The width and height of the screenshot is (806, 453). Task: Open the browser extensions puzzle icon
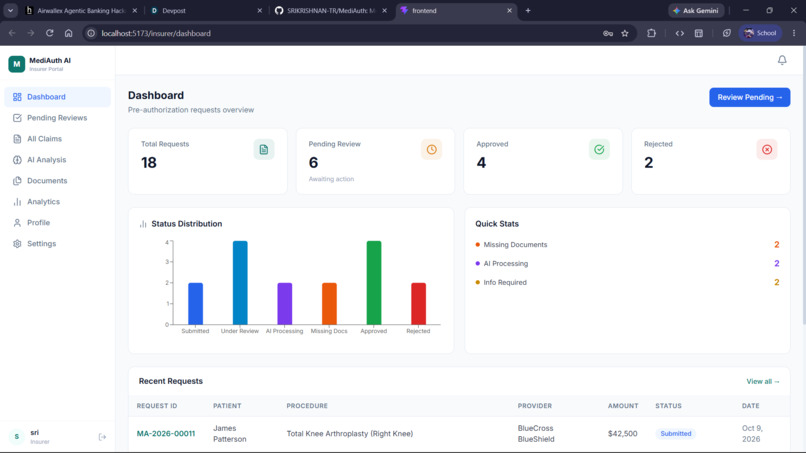point(651,33)
